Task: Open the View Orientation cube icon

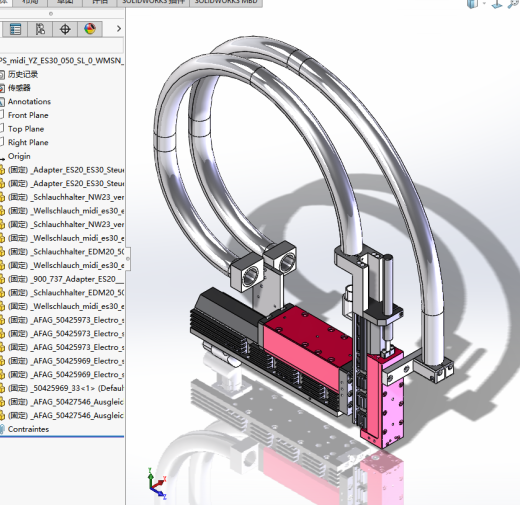Action: (473, 4)
